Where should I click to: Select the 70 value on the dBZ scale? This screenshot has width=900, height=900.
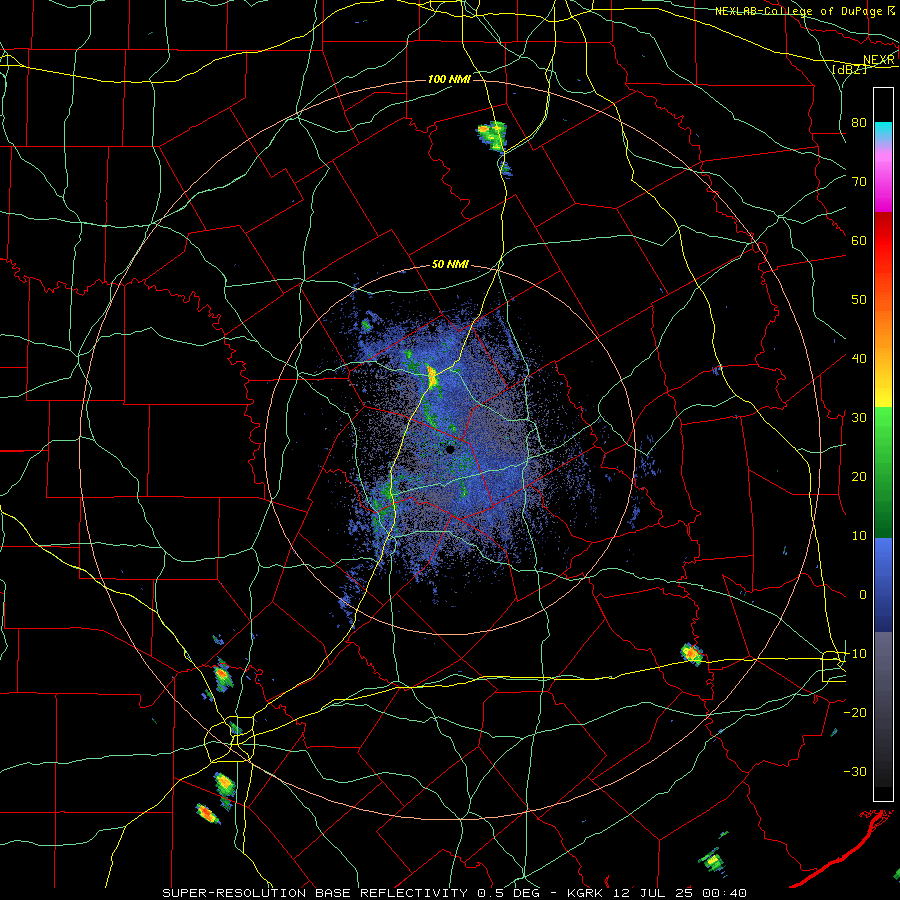(859, 182)
